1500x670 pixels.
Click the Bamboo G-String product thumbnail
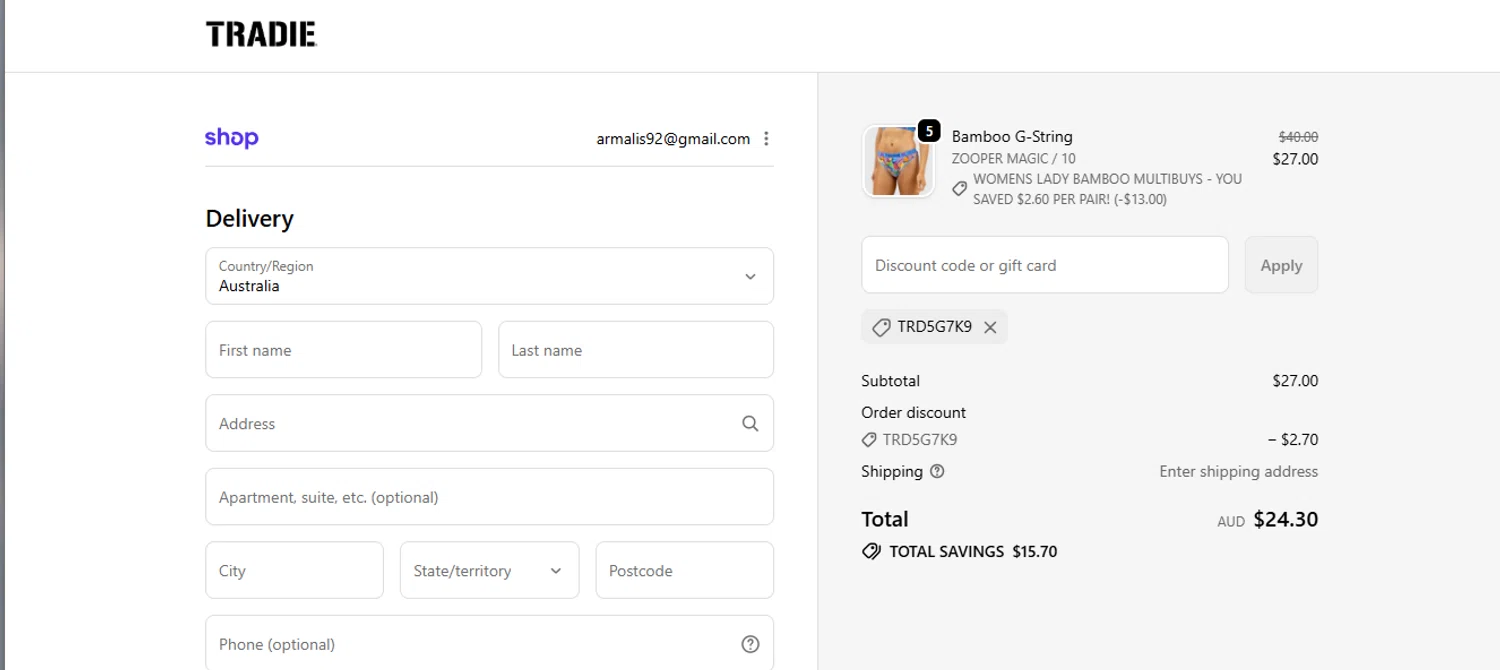click(898, 161)
